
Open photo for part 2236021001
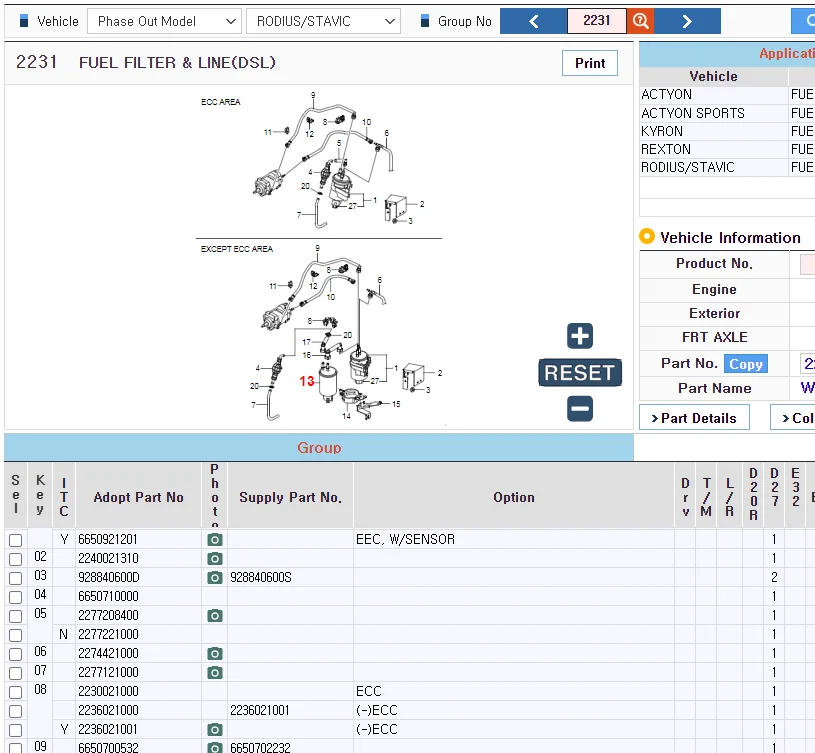point(215,730)
